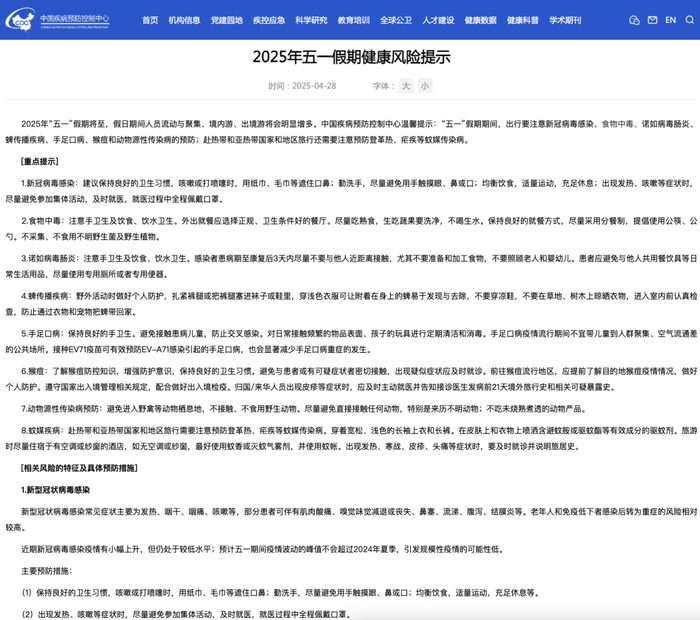This screenshot has height=620, width=700.
Task: Open the WeChat icon in header
Action: click(x=634, y=20)
